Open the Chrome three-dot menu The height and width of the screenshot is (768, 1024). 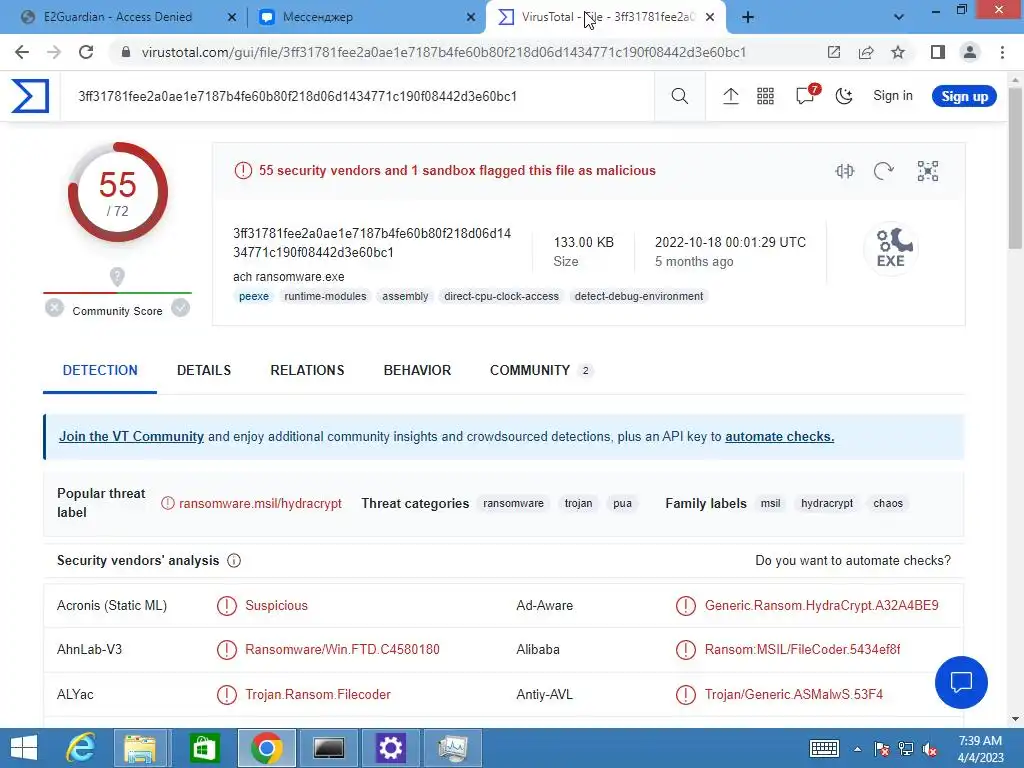click(1002, 52)
